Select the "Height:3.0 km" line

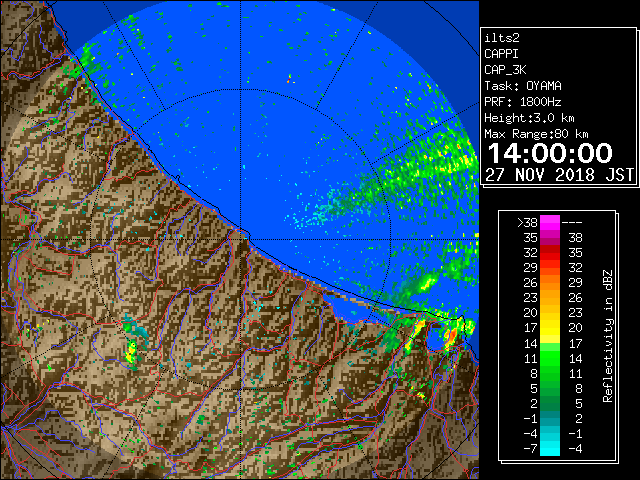(x=529, y=118)
